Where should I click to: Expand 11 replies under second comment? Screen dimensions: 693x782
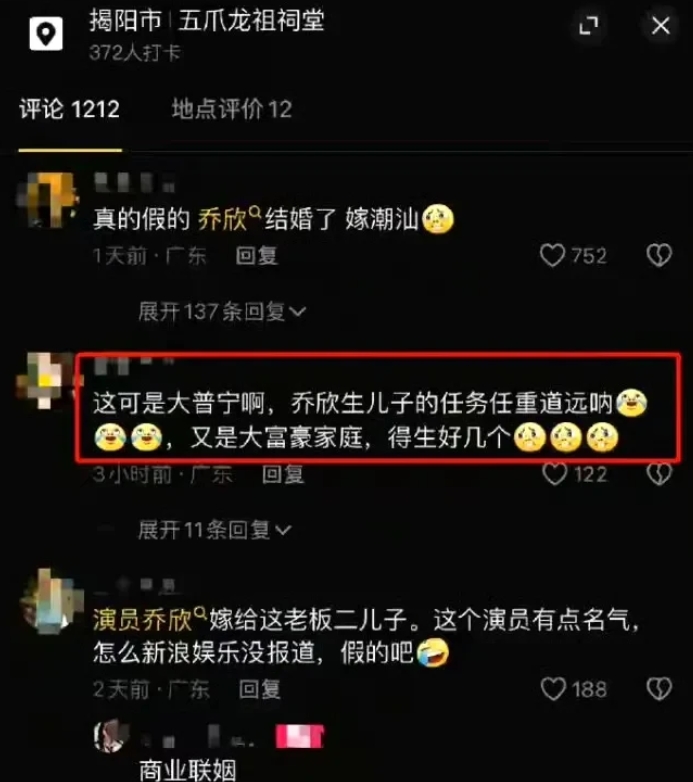214,530
